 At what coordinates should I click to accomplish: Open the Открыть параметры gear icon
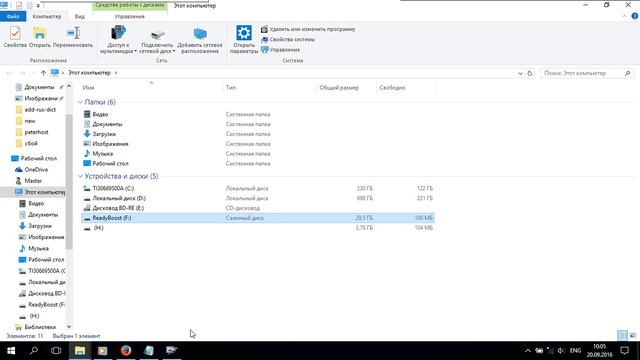[244, 39]
